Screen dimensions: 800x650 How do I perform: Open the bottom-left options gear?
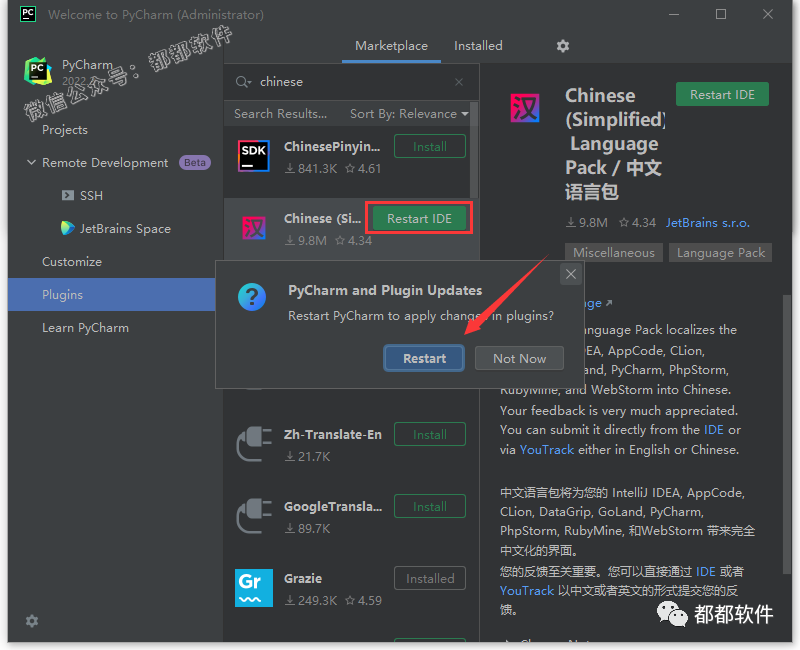point(32,620)
